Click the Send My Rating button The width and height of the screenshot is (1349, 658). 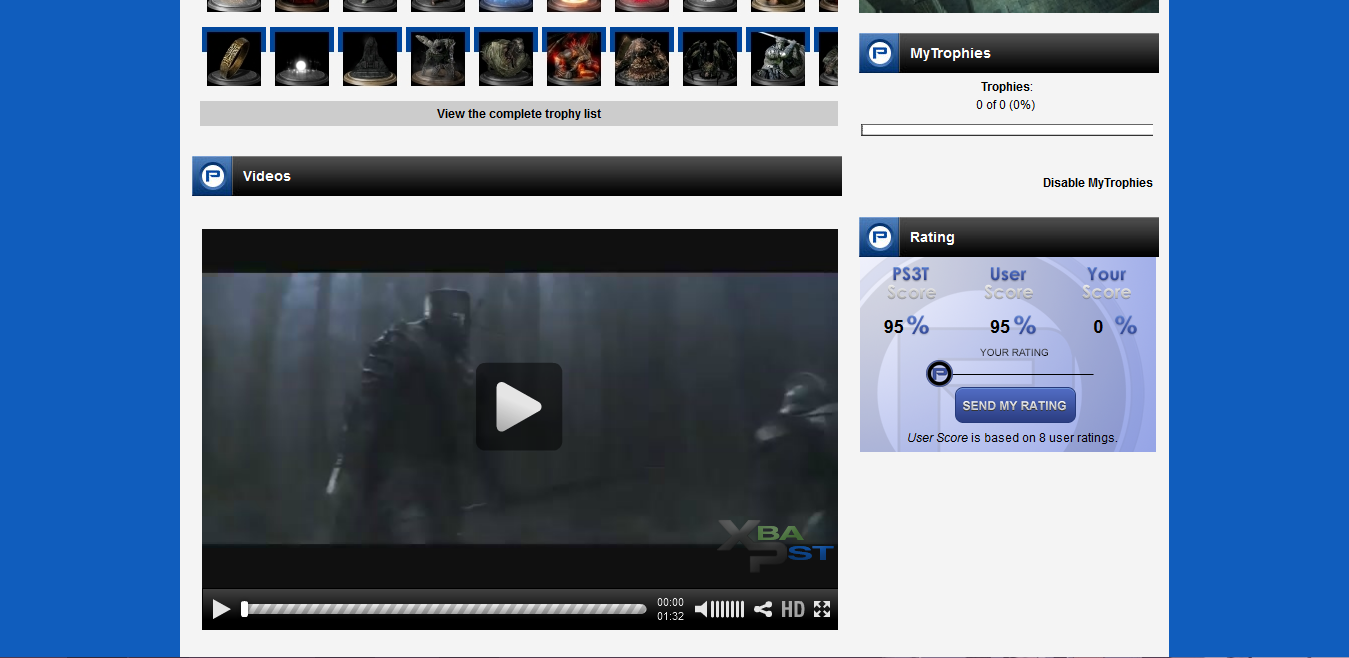coord(1015,405)
